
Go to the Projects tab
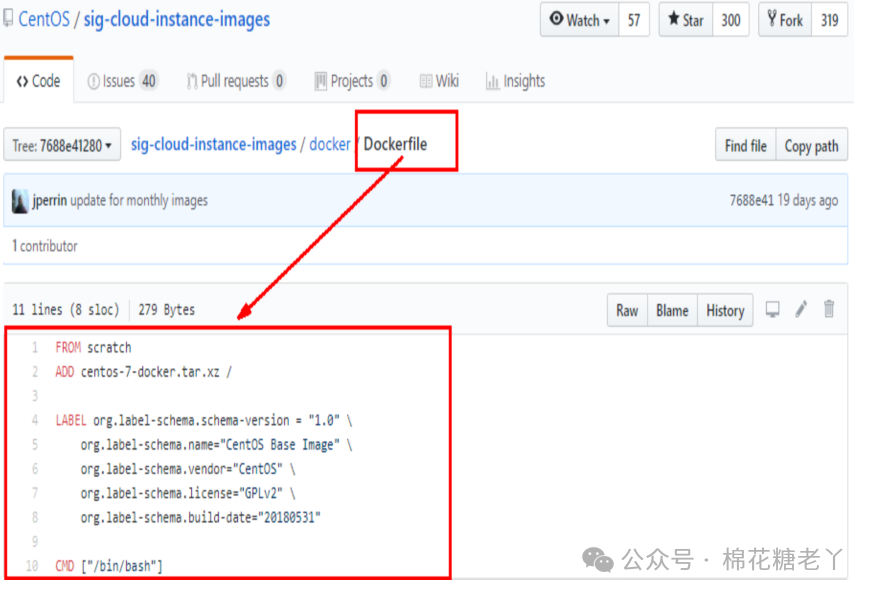pos(352,81)
